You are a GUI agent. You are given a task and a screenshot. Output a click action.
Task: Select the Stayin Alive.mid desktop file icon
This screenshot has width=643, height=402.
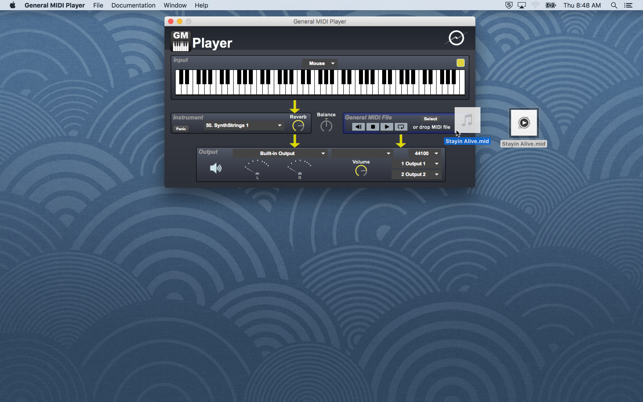(524, 123)
